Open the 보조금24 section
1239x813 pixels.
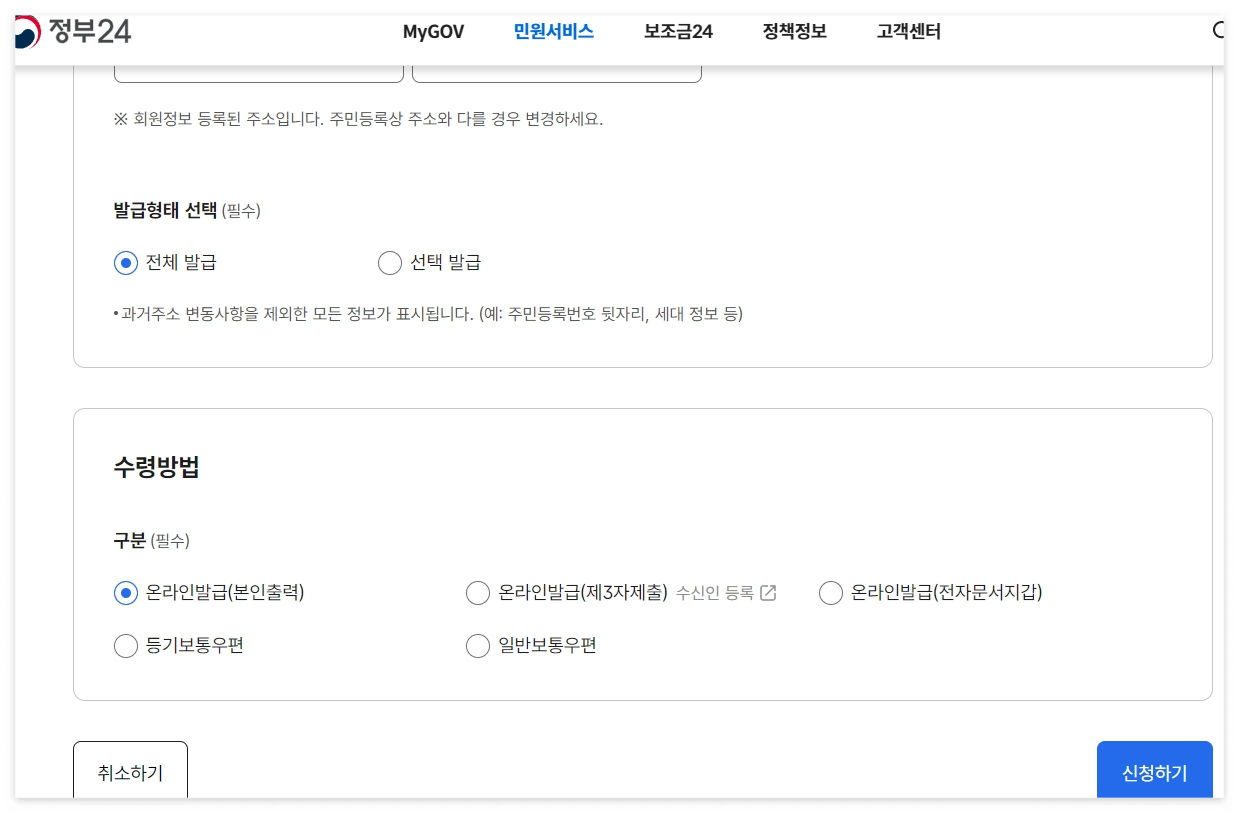coord(677,31)
